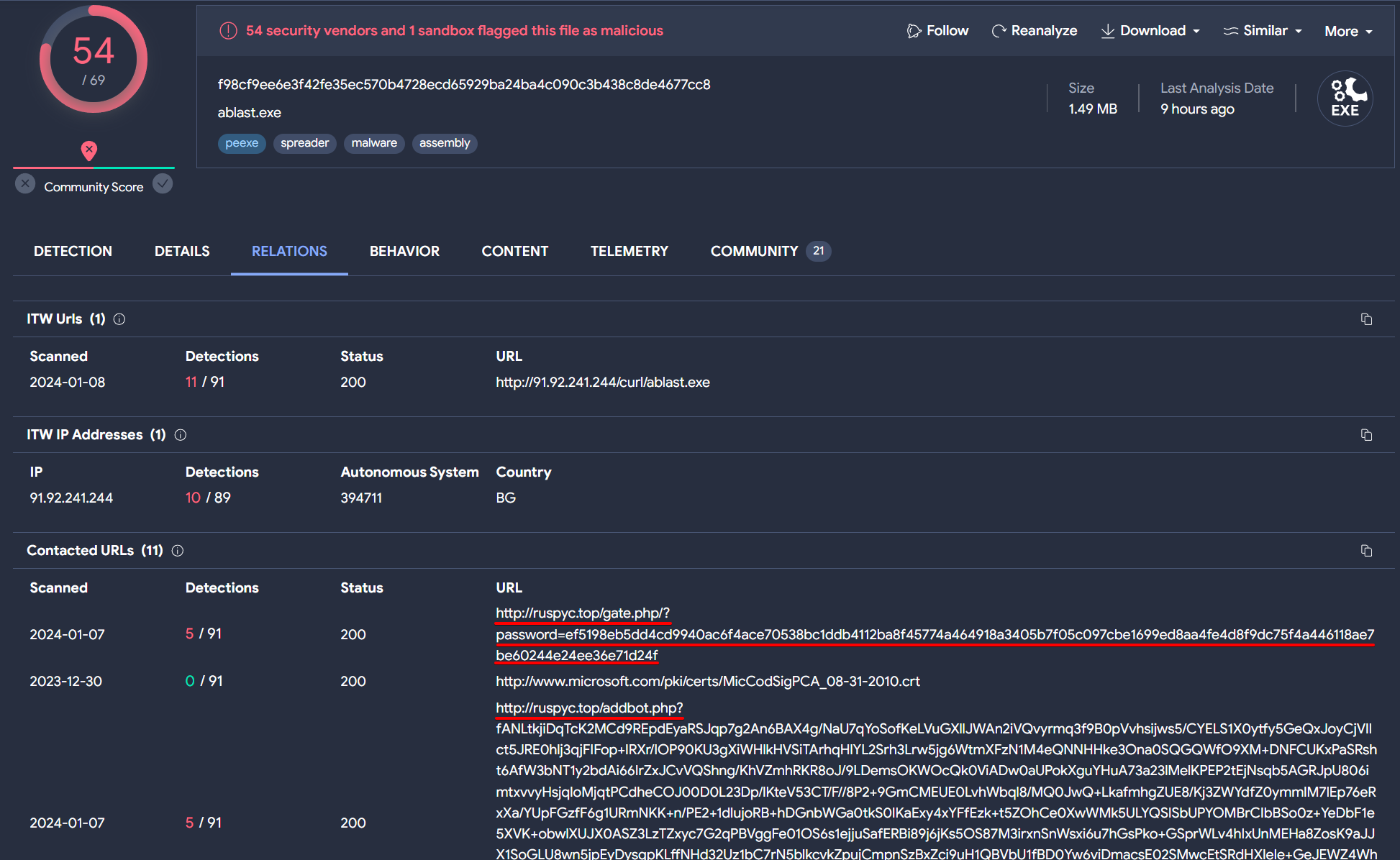The image size is (1400, 860).
Task: Click the 54/69 detection score circle
Action: click(94, 59)
